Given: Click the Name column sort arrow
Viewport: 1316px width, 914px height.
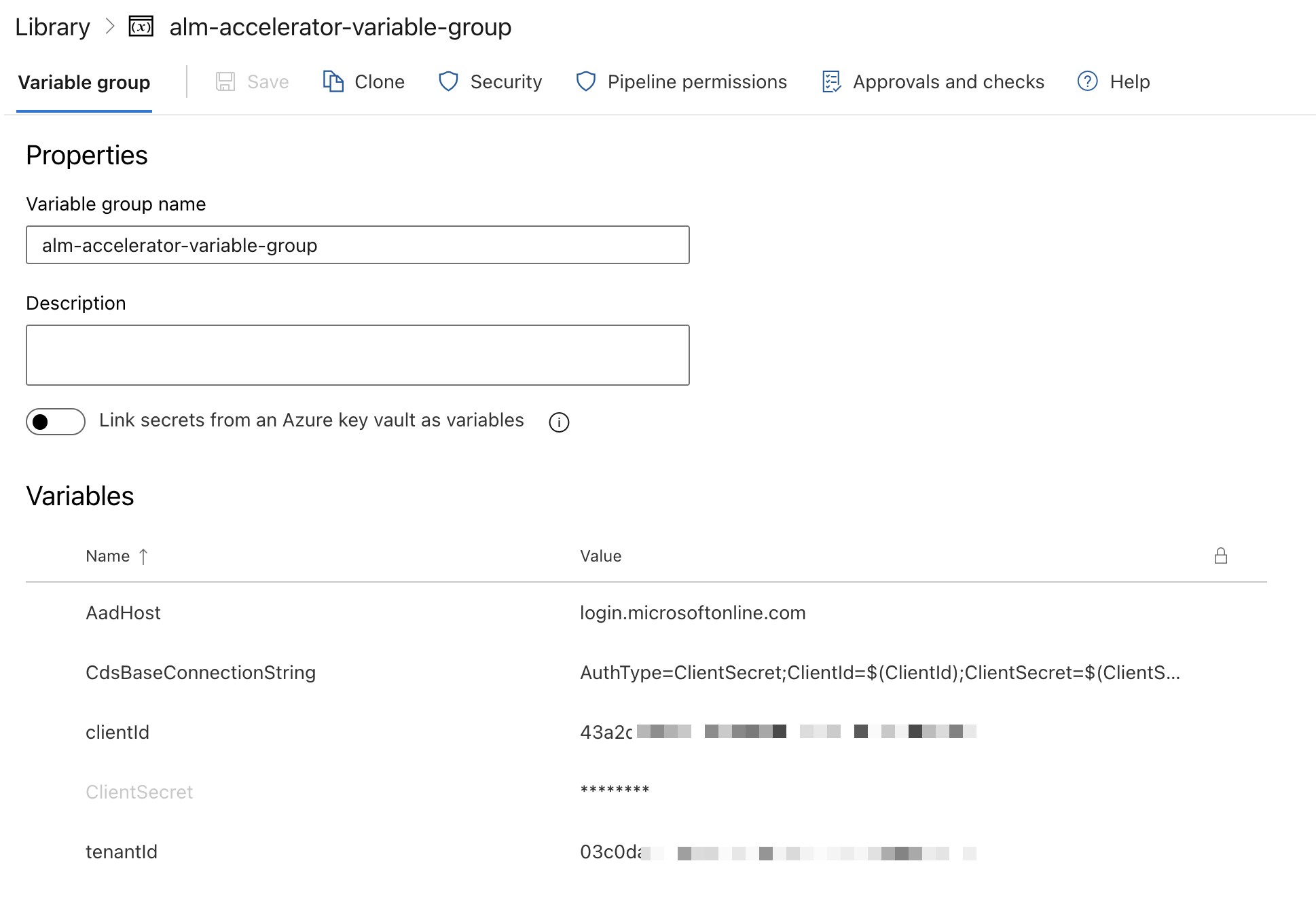Looking at the screenshot, I should tap(143, 556).
